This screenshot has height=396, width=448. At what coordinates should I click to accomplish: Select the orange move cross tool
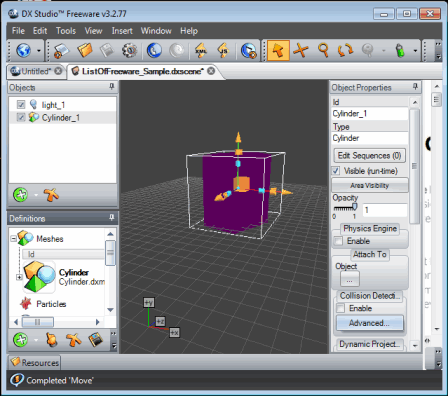pyautogui.click(x=301, y=50)
